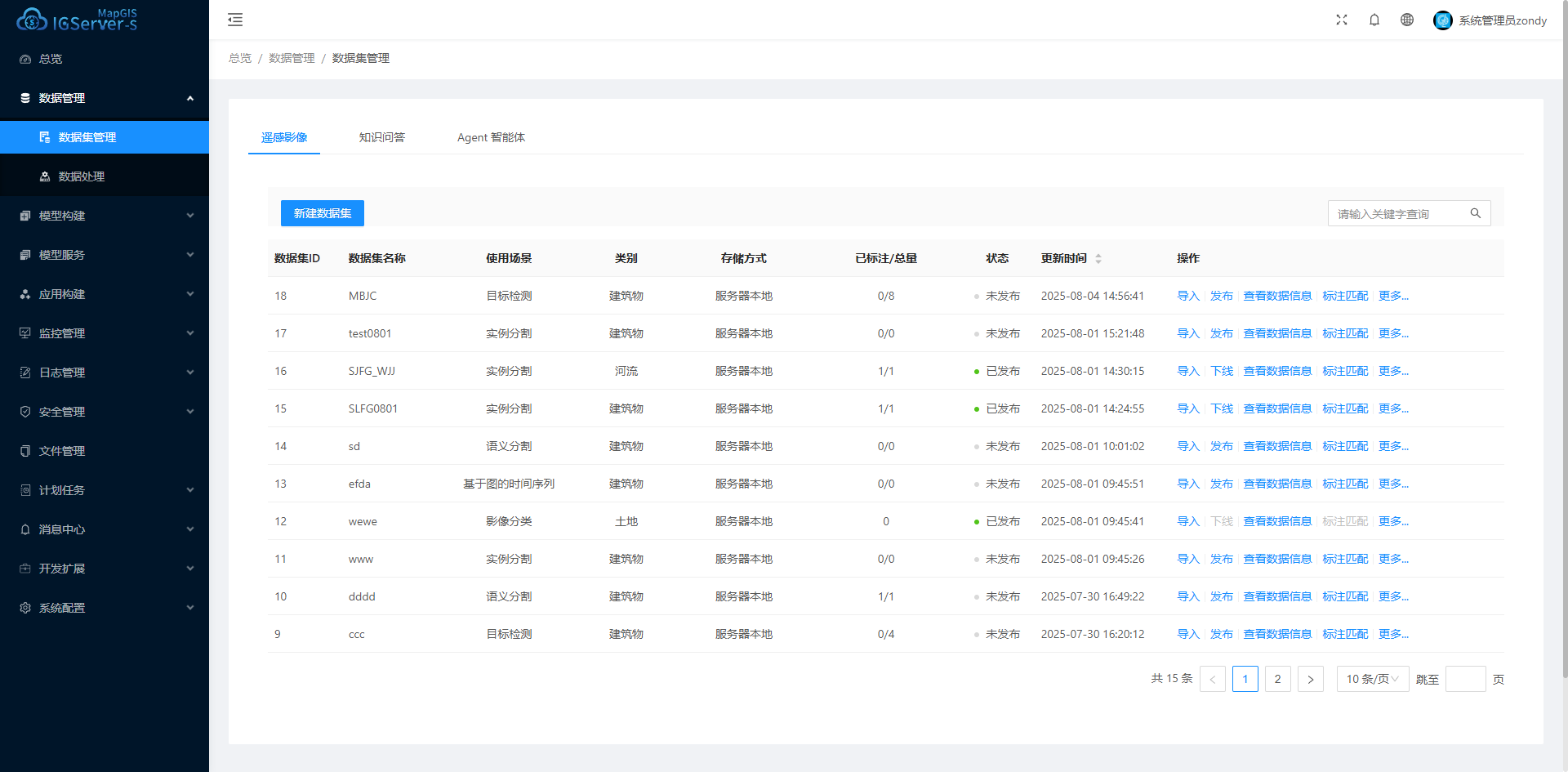Expand the 系统配置 sidebar menu
The width and height of the screenshot is (1568, 772).
(105, 608)
